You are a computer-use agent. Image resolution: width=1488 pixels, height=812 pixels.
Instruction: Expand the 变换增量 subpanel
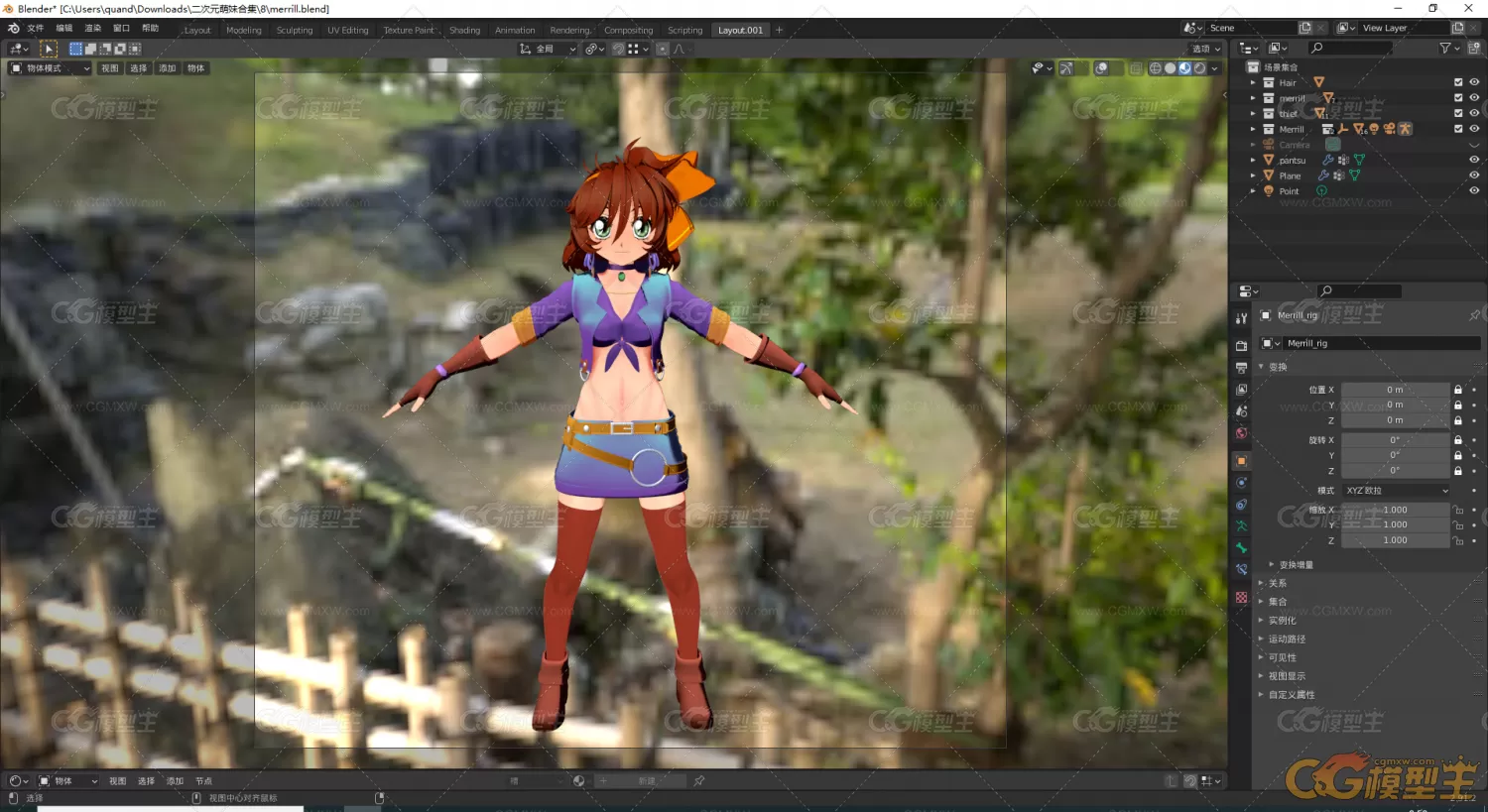[x=1296, y=564]
